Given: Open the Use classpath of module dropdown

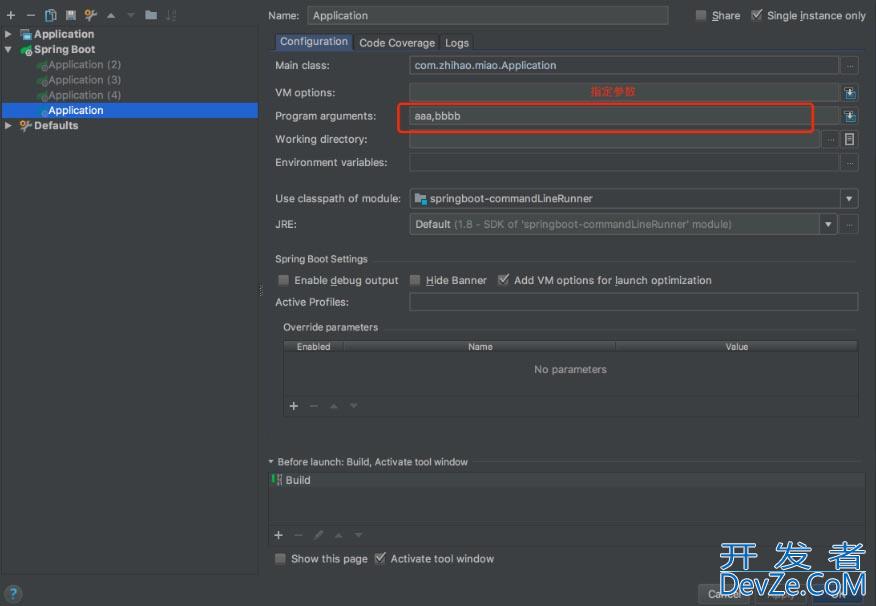Looking at the screenshot, I should click(849, 198).
